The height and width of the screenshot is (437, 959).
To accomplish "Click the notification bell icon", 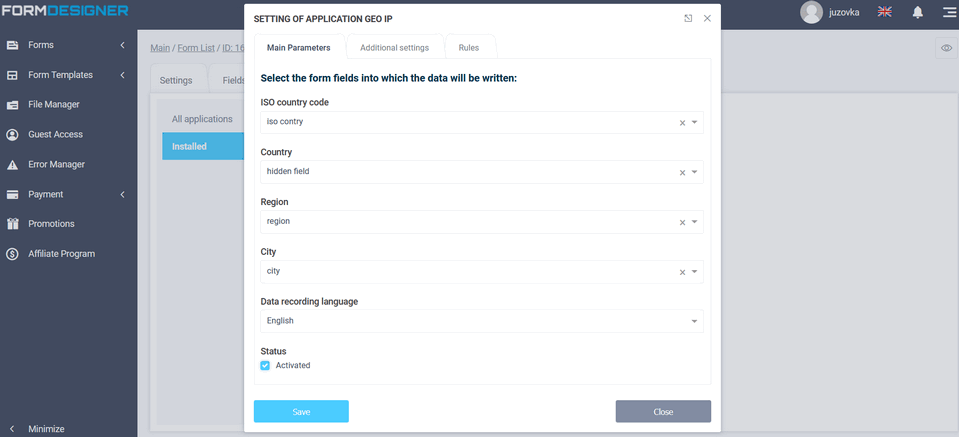I will point(917,13).
